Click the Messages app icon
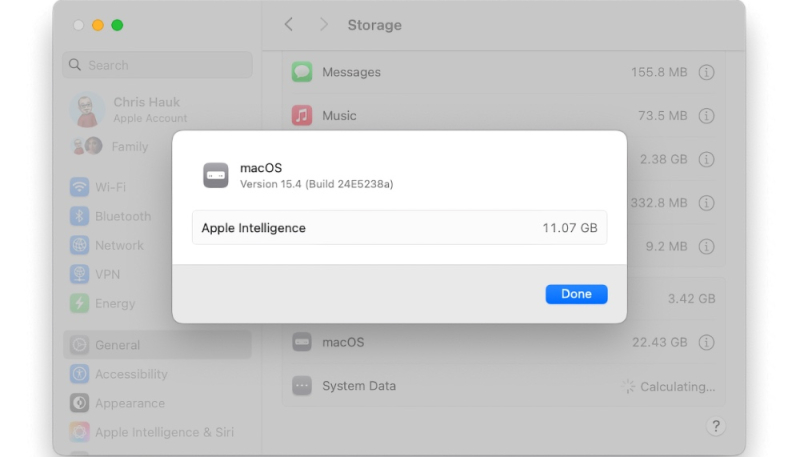Image resolution: width=800 pixels, height=457 pixels. 302,72
